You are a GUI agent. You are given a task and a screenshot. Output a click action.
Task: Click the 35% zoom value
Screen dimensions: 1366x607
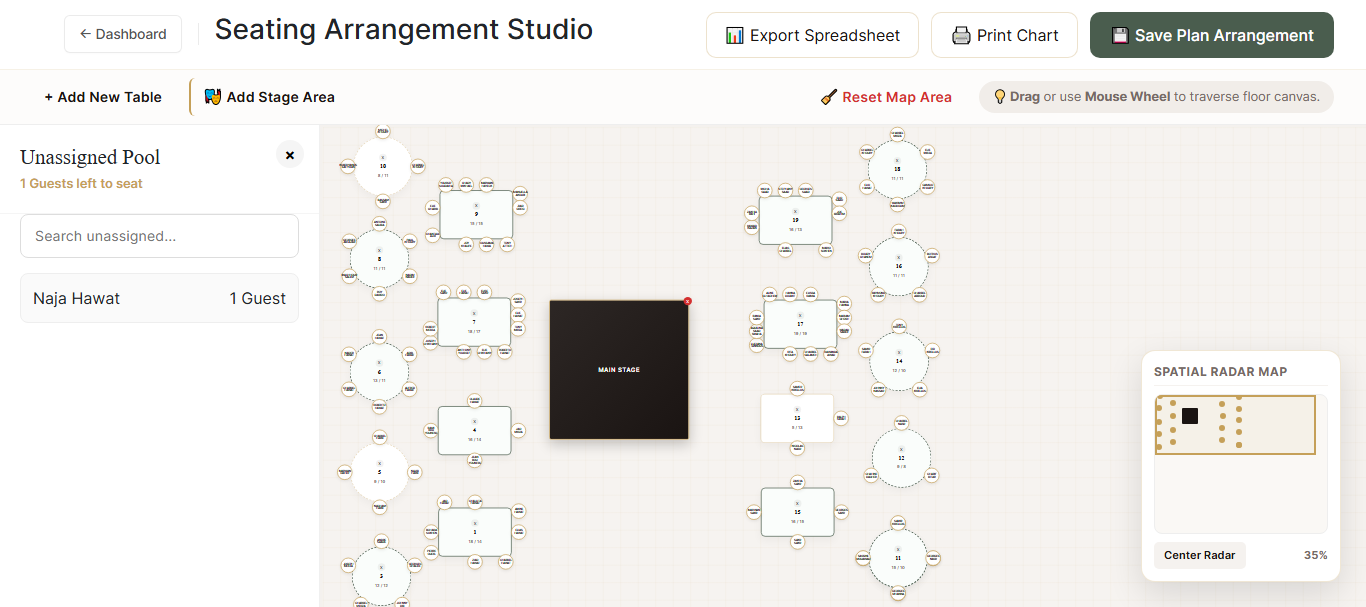(x=1315, y=555)
